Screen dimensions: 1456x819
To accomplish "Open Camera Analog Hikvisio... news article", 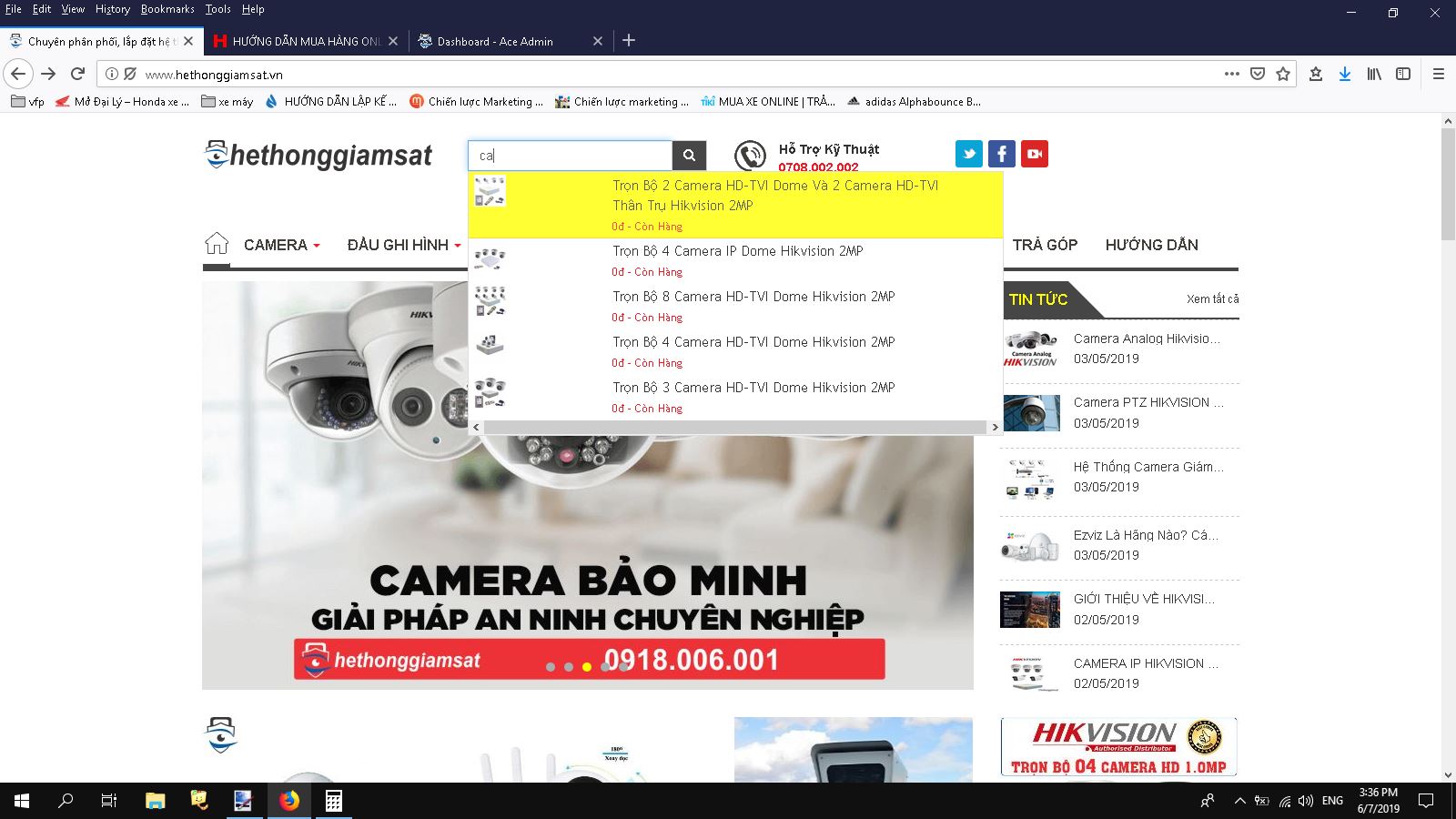I will pyautogui.click(x=1147, y=339).
